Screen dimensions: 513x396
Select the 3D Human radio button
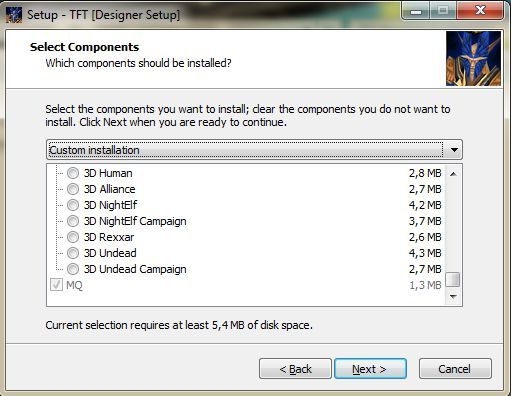pos(73,173)
